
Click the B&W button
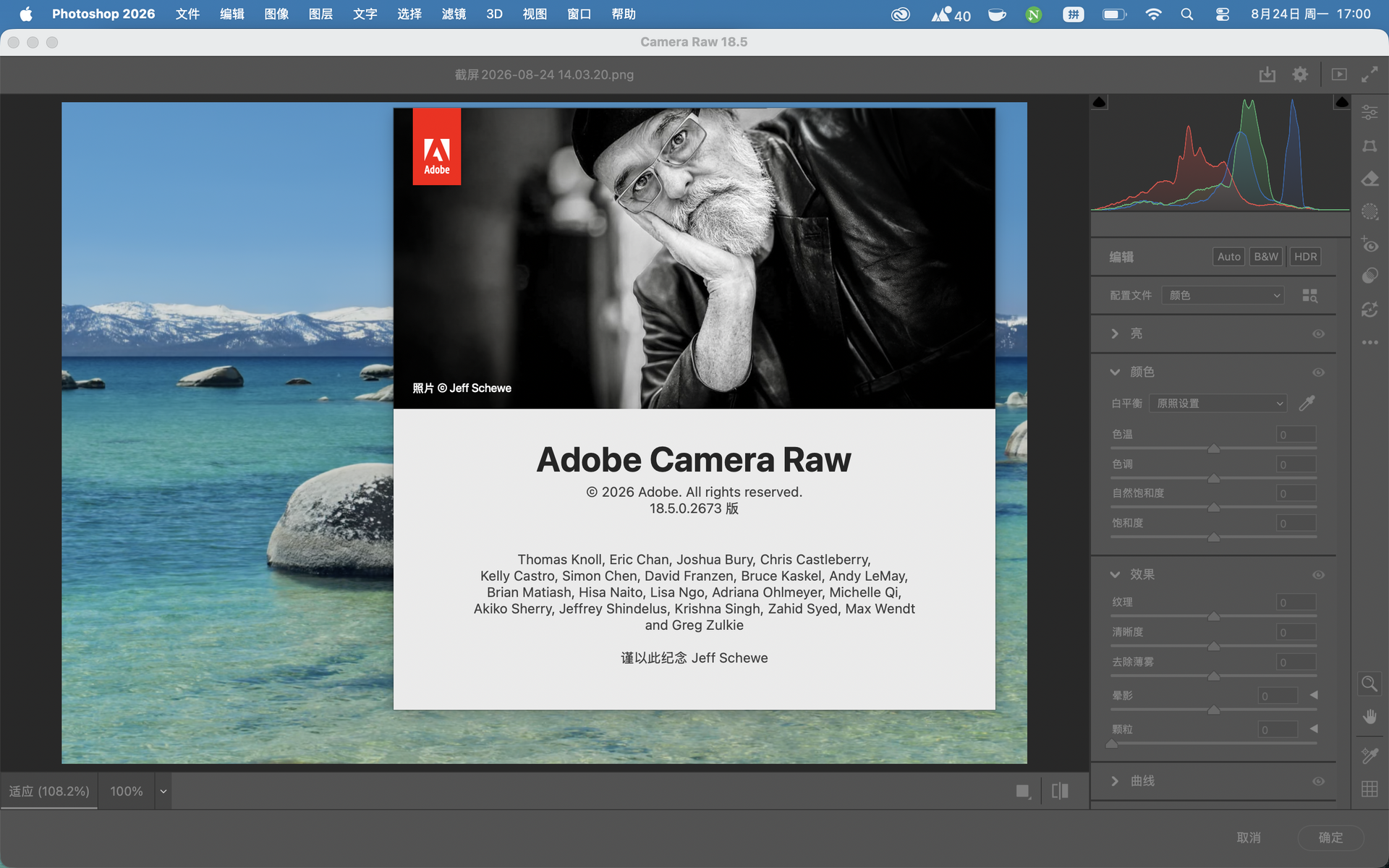click(x=1266, y=257)
